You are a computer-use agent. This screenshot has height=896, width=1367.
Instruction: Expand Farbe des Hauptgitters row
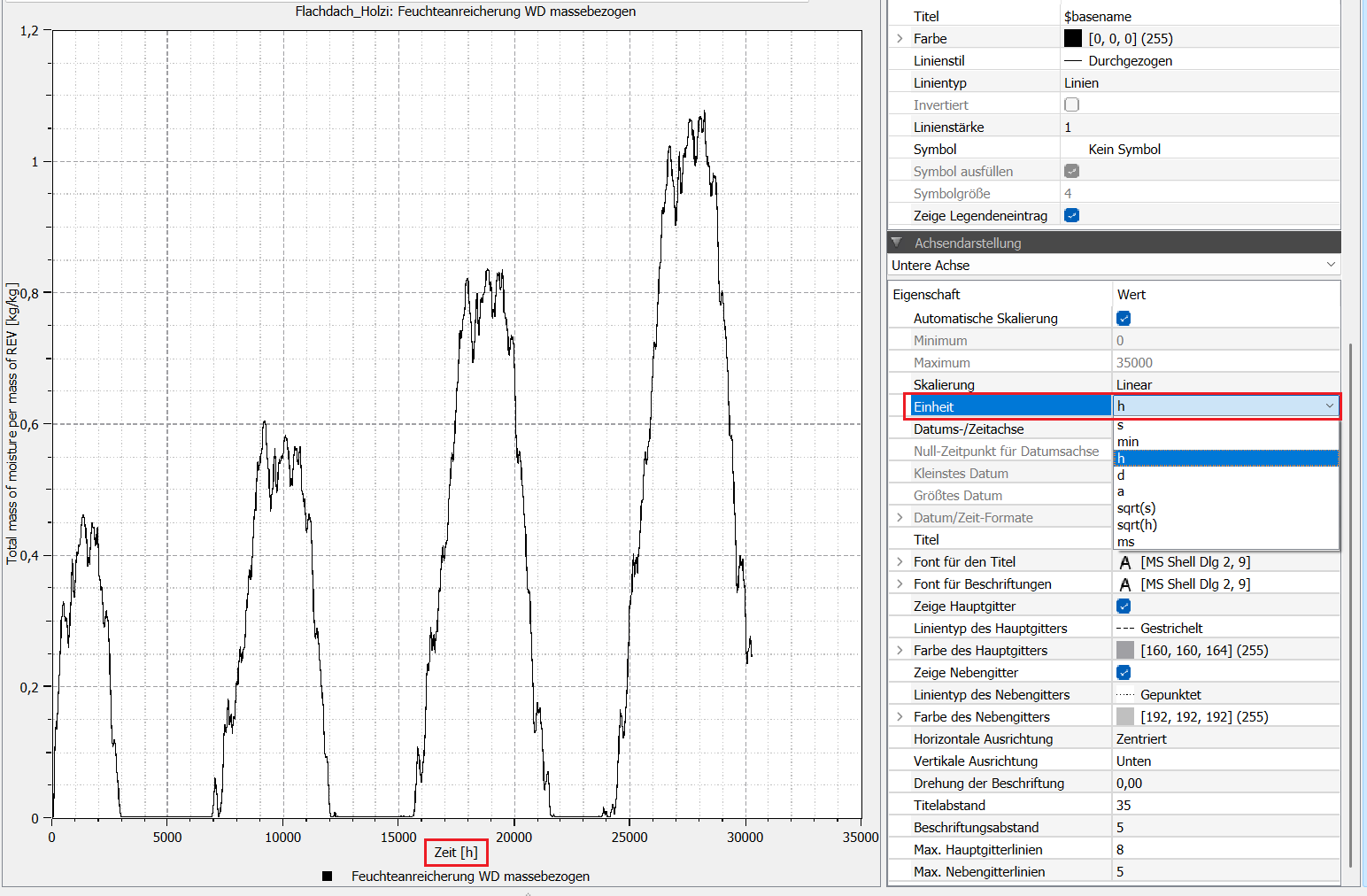click(x=900, y=650)
